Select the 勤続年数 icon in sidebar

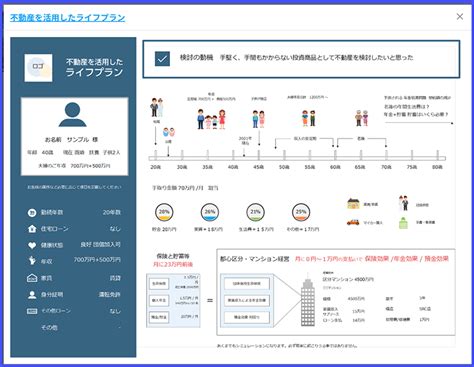tap(32, 212)
